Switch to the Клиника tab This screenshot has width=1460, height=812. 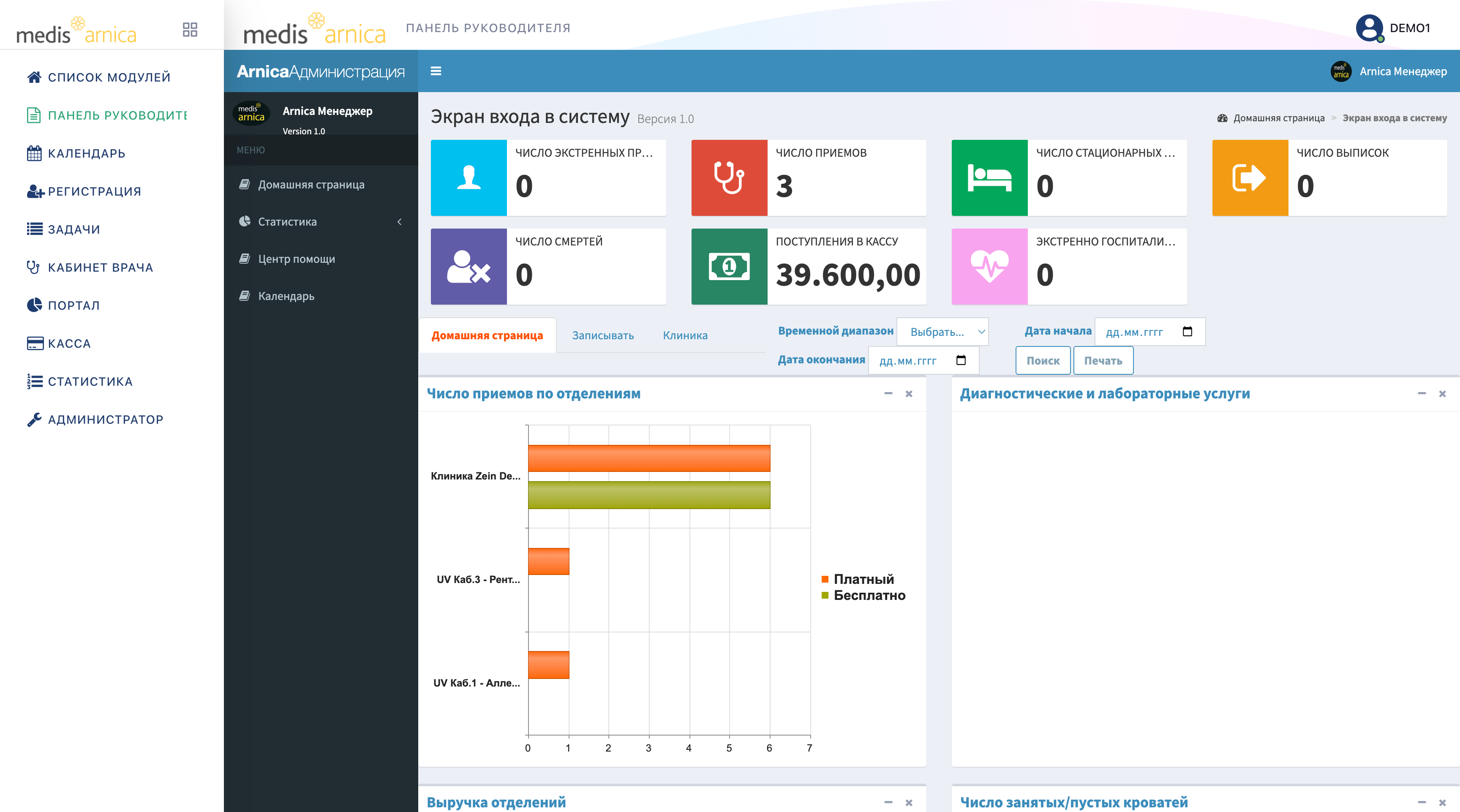click(x=685, y=335)
